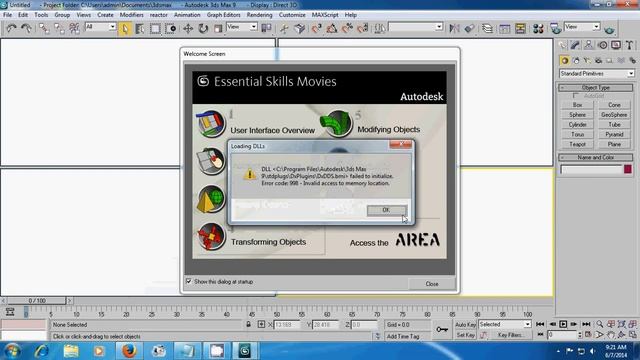Open Firefox from the Windows taskbar

pos(129,351)
